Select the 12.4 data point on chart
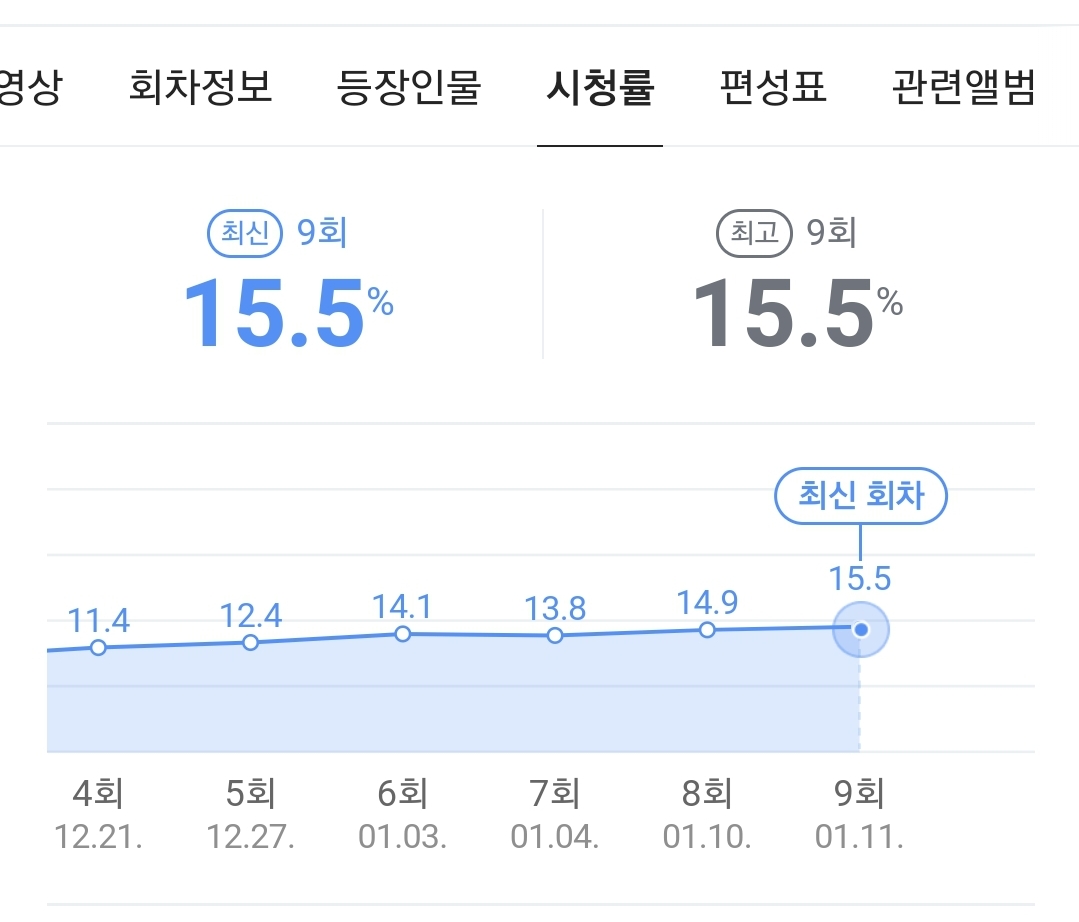This screenshot has width=1079, height=922. tap(251, 642)
